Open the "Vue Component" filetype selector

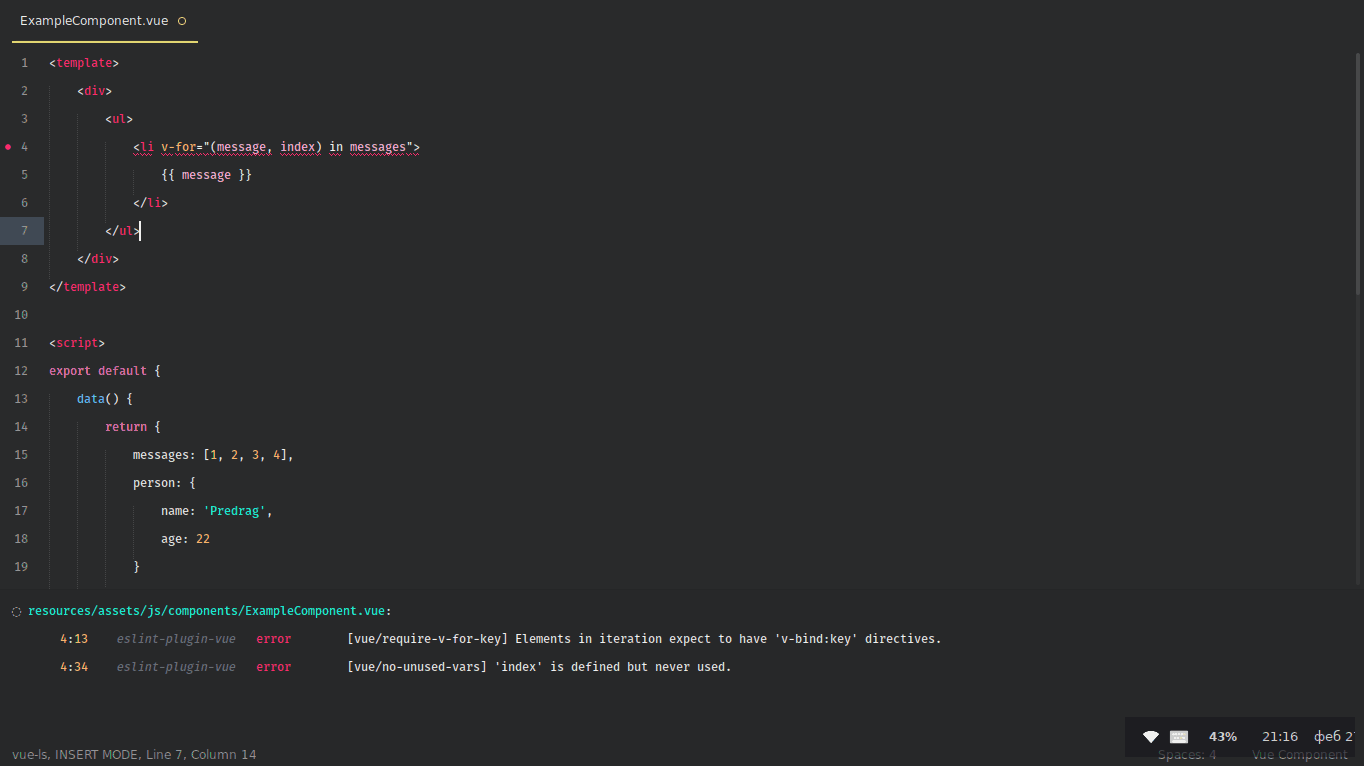pos(1299,754)
